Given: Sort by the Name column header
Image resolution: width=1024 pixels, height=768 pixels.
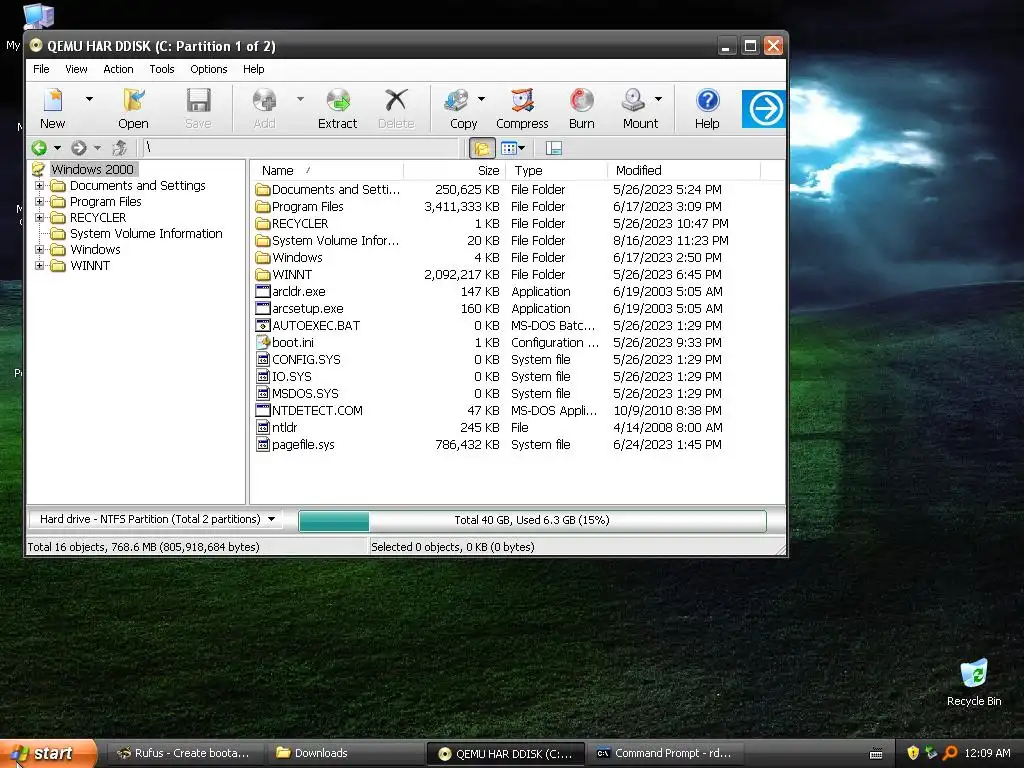Looking at the screenshot, I should (x=328, y=170).
